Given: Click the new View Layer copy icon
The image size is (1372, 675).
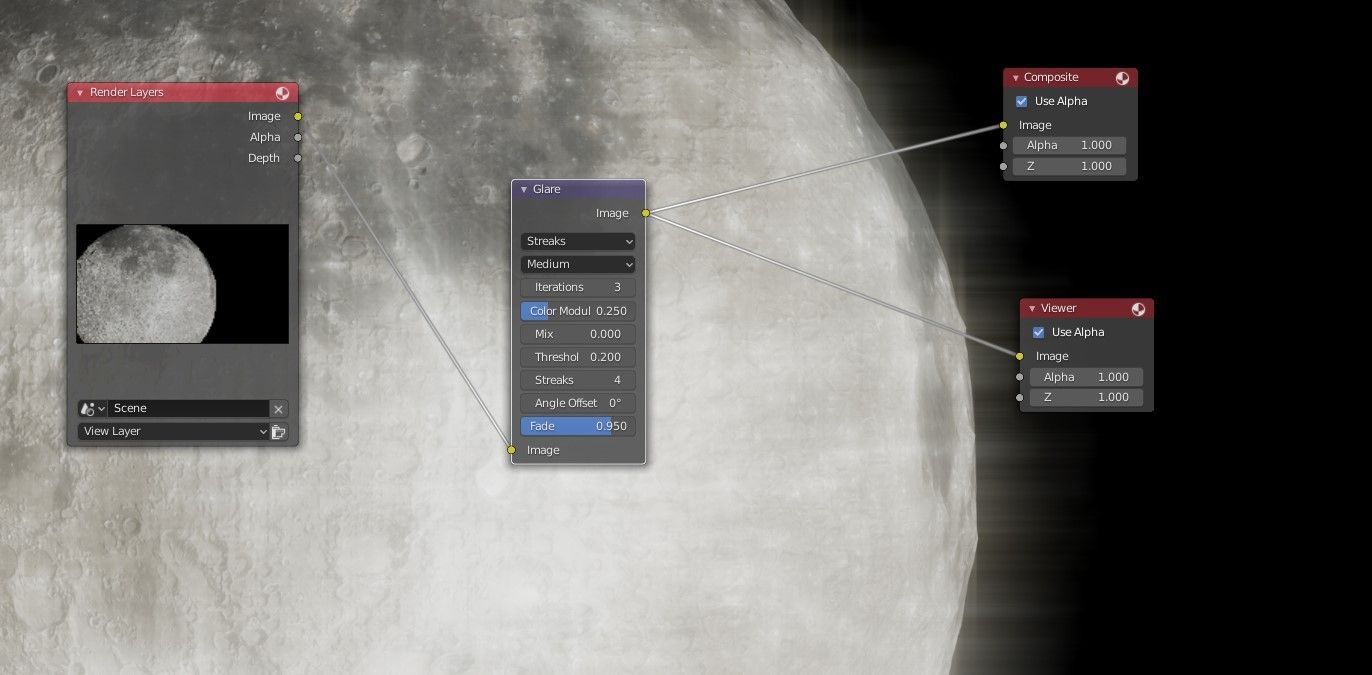Looking at the screenshot, I should [278, 431].
